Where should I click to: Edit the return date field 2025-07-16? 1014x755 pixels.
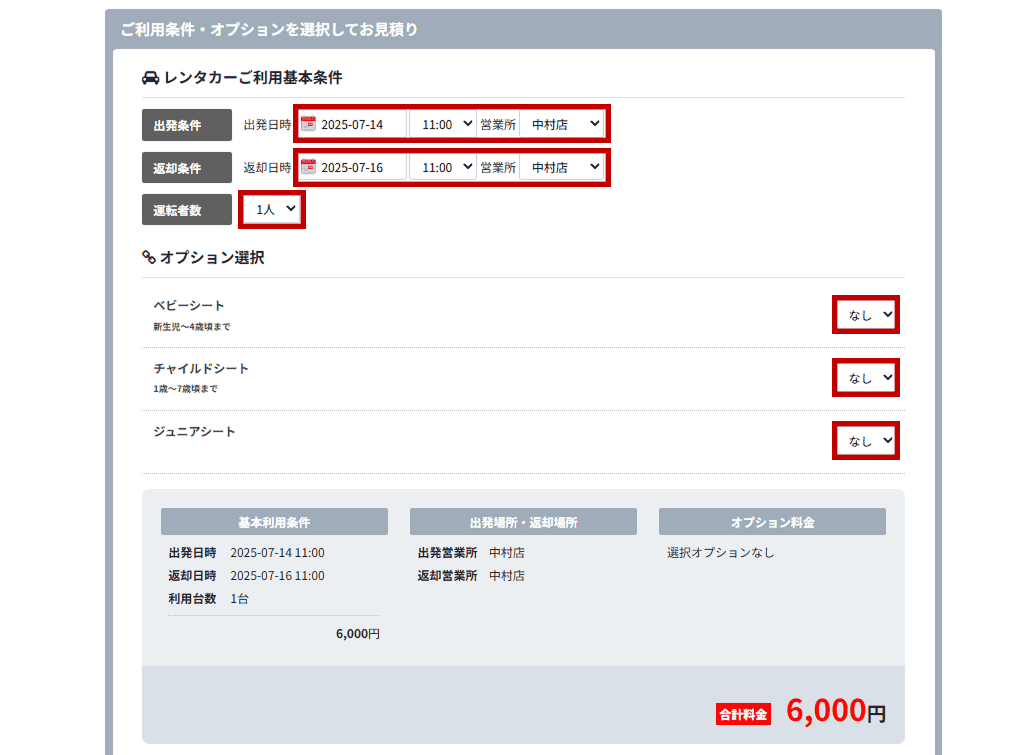[x=353, y=168]
